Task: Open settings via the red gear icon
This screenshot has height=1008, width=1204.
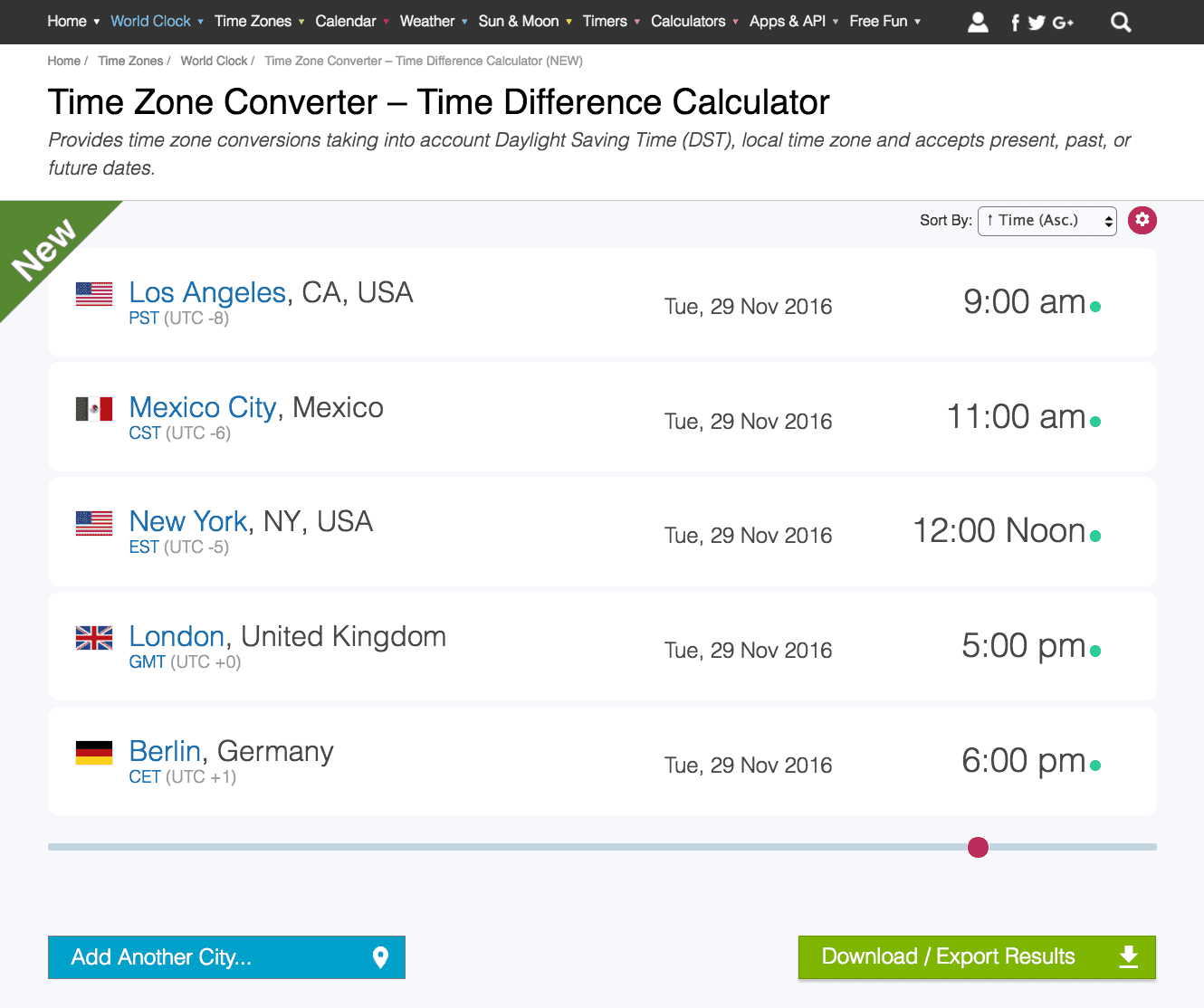Action: (x=1142, y=220)
